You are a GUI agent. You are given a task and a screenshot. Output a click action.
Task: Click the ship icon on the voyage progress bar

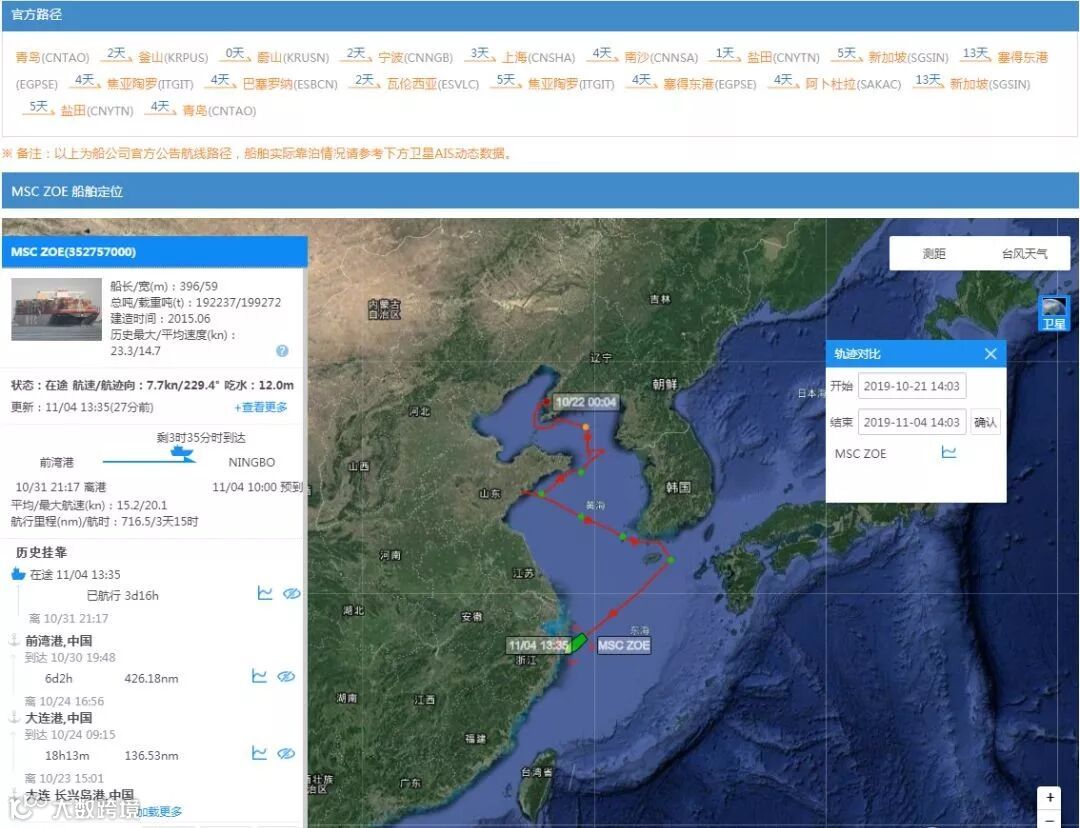[183, 453]
